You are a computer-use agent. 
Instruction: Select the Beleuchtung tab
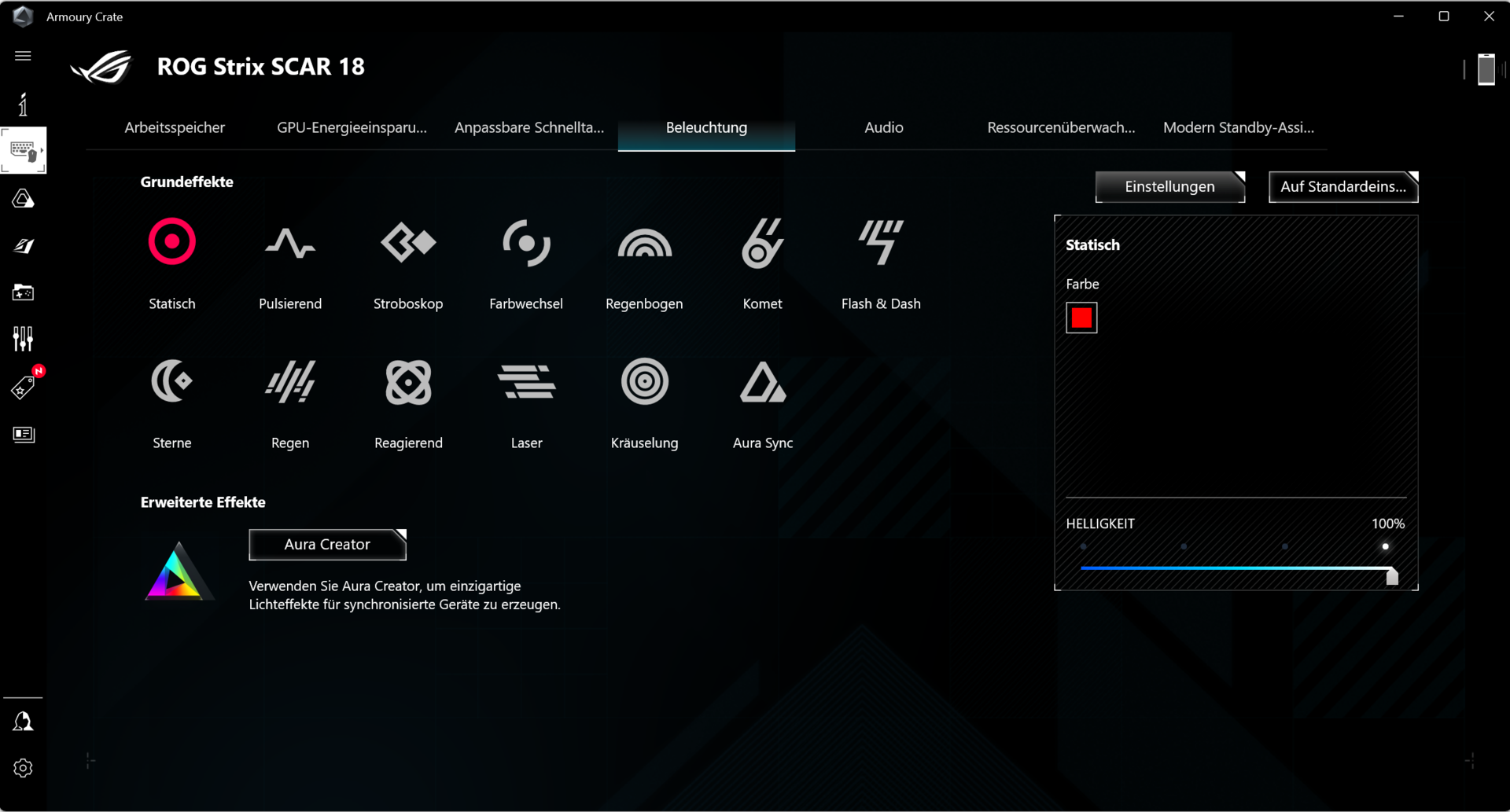point(706,127)
